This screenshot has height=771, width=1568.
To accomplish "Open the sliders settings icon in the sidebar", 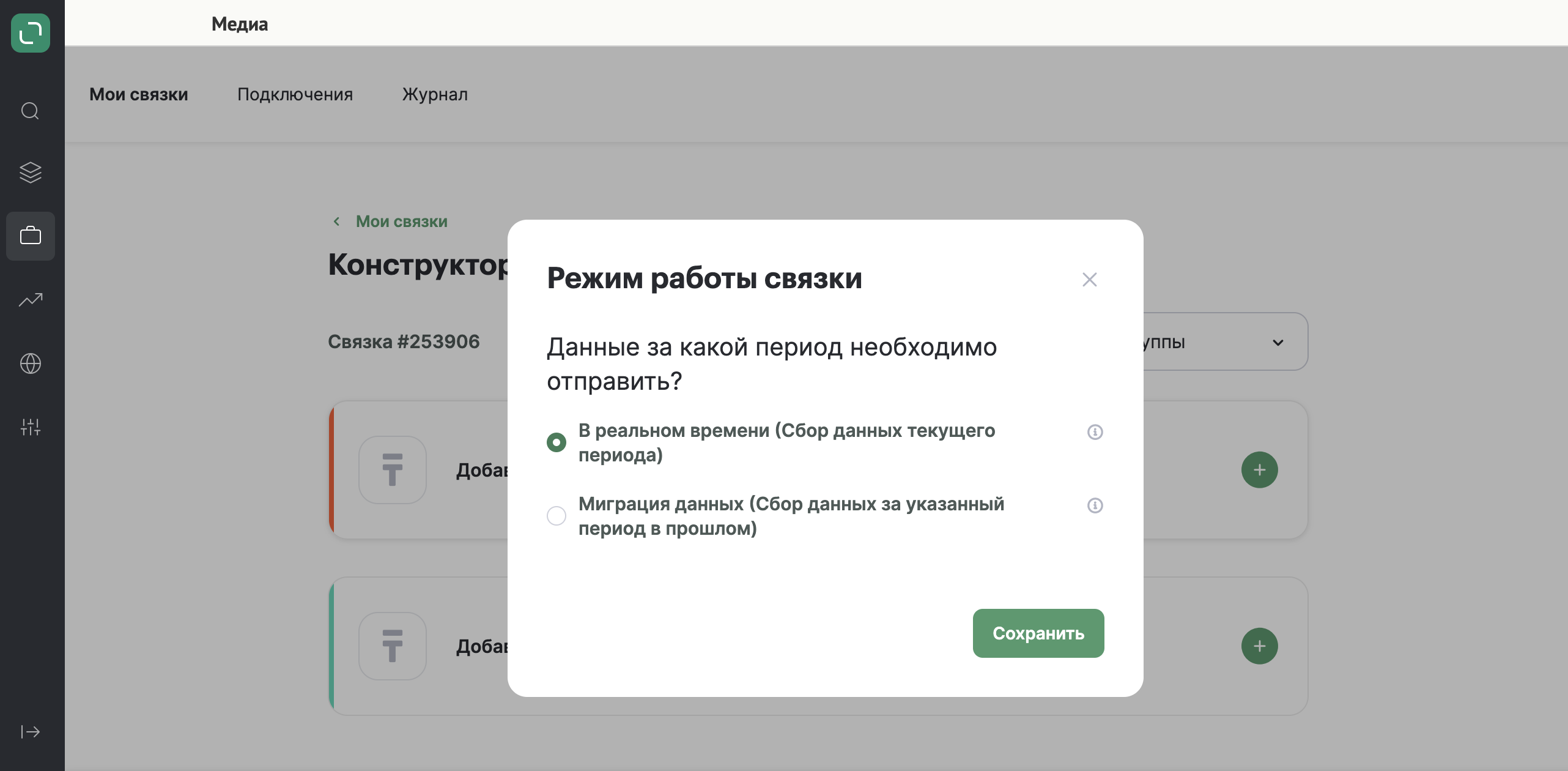I will [x=31, y=427].
